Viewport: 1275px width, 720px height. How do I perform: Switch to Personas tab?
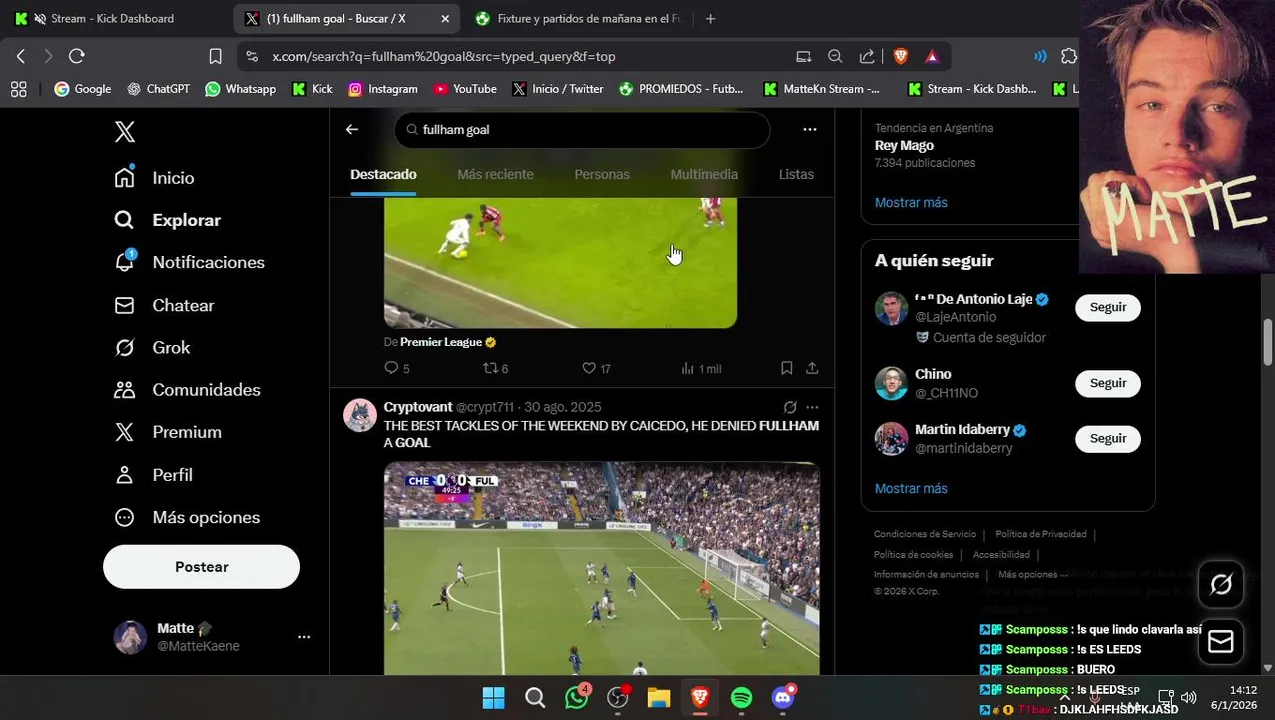[602, 174]
